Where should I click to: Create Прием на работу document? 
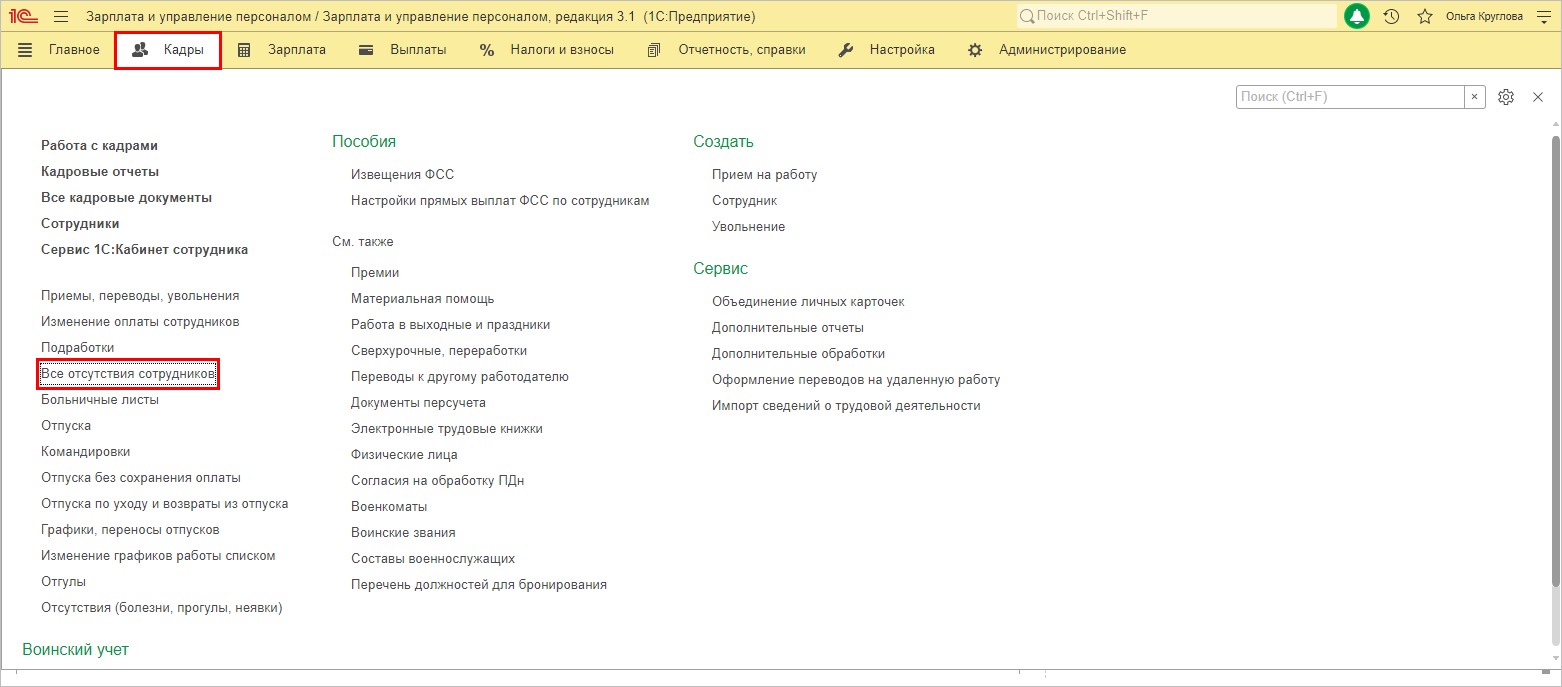point(764,175)
